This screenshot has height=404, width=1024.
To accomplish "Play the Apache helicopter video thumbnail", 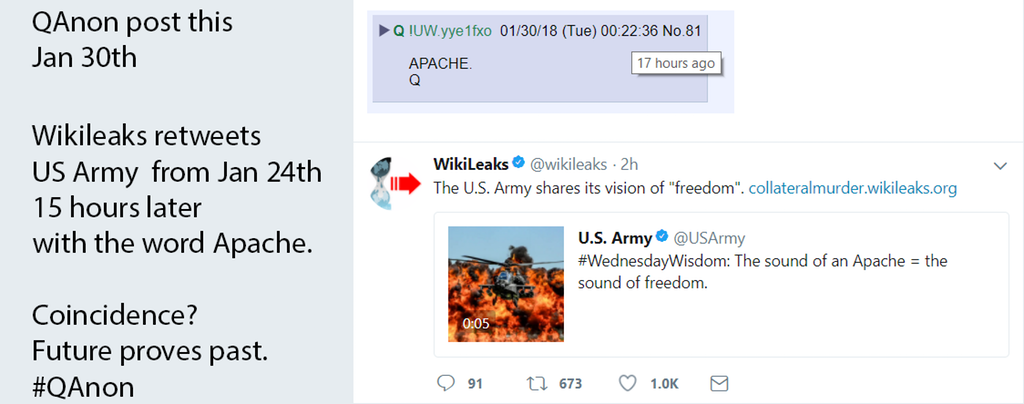I will tap(504, 281).
